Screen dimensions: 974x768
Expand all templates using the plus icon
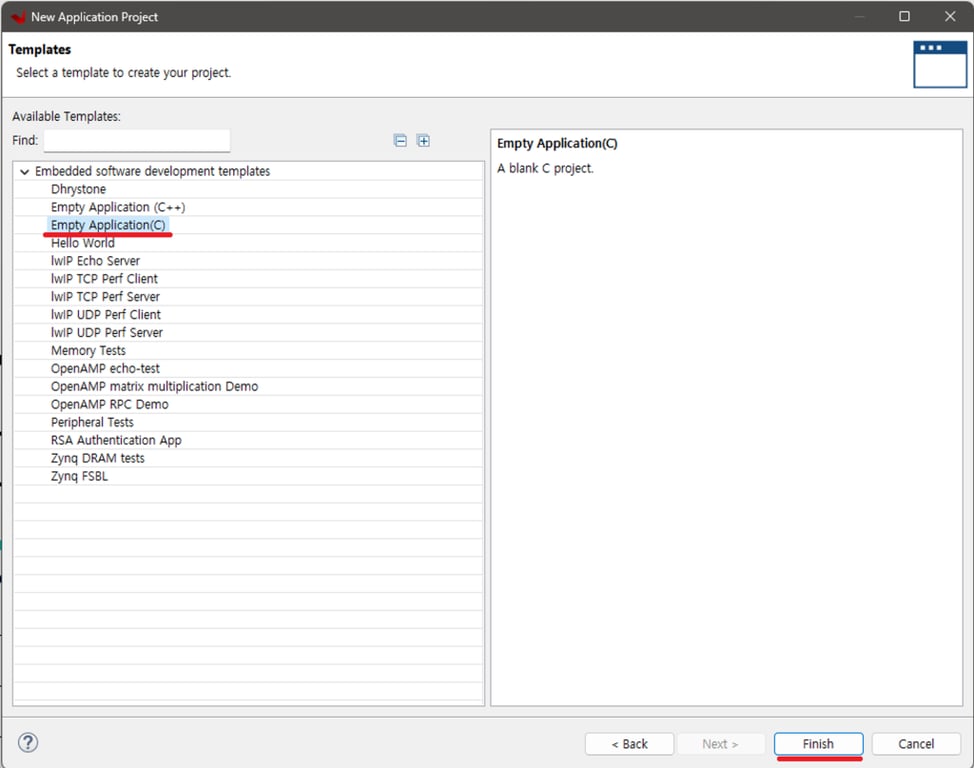pos(424,140)
